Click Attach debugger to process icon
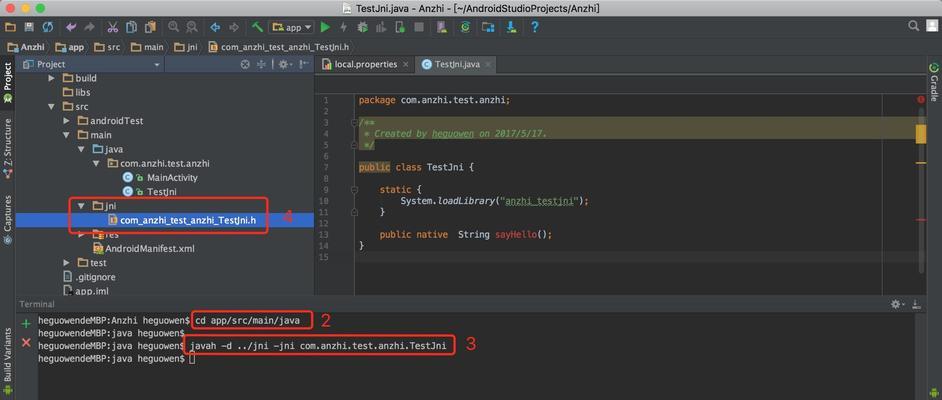The image size is (942, 400). click(x=400, y=27)
